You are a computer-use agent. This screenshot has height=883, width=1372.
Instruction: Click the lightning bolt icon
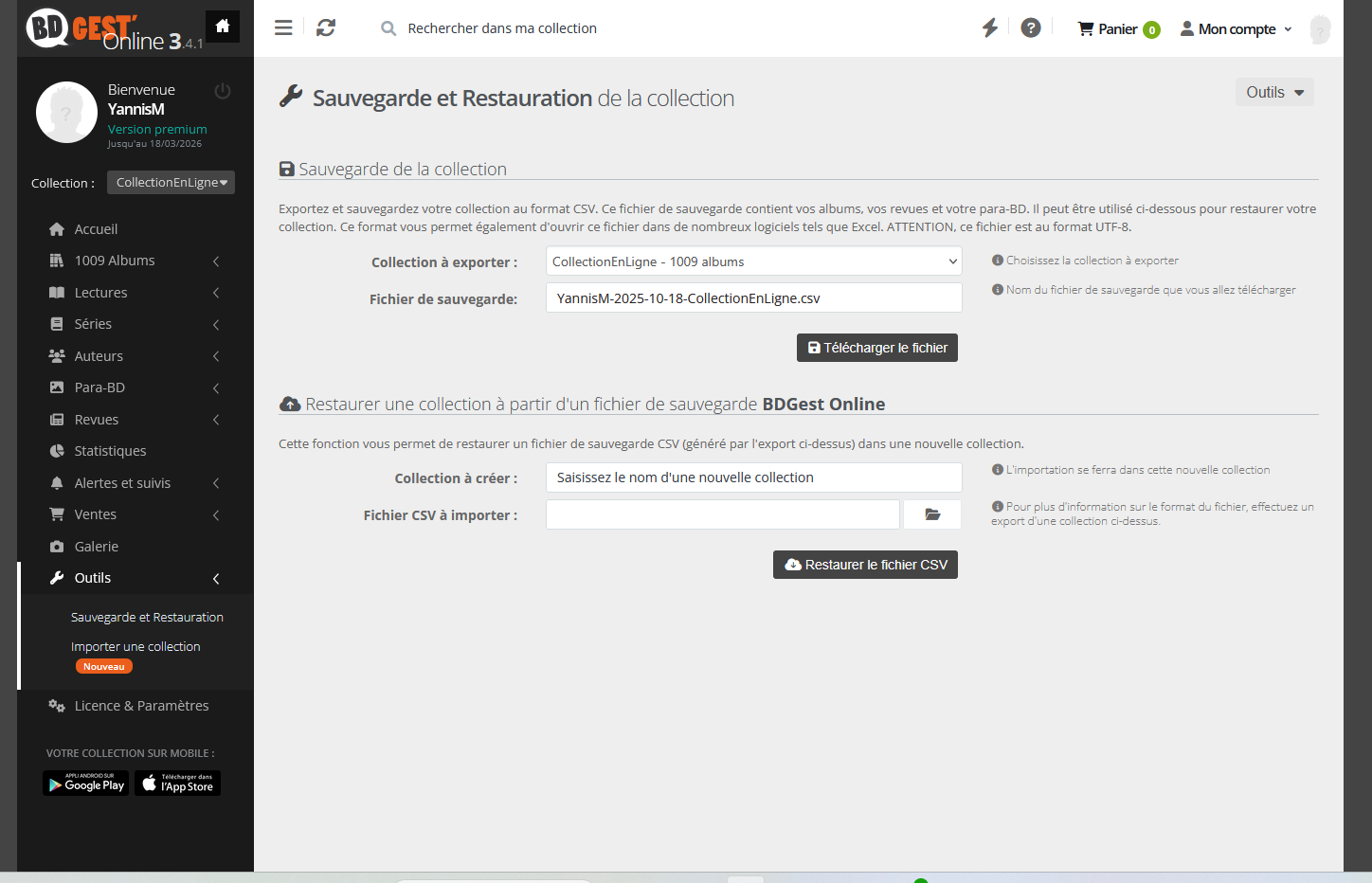click(990, 28)
